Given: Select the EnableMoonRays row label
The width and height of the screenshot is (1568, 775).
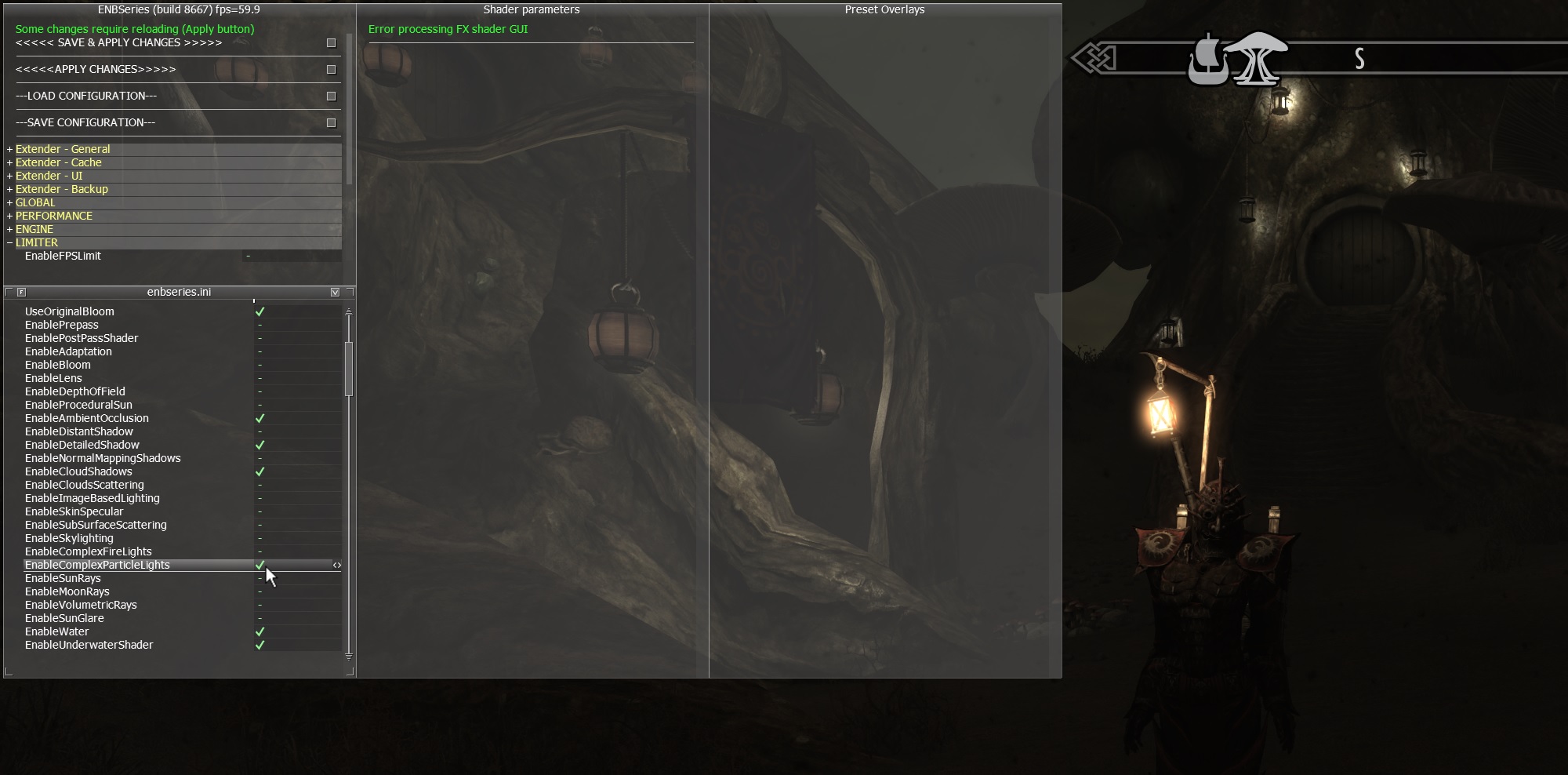Looking at the screenshot, I should (67, 591).
